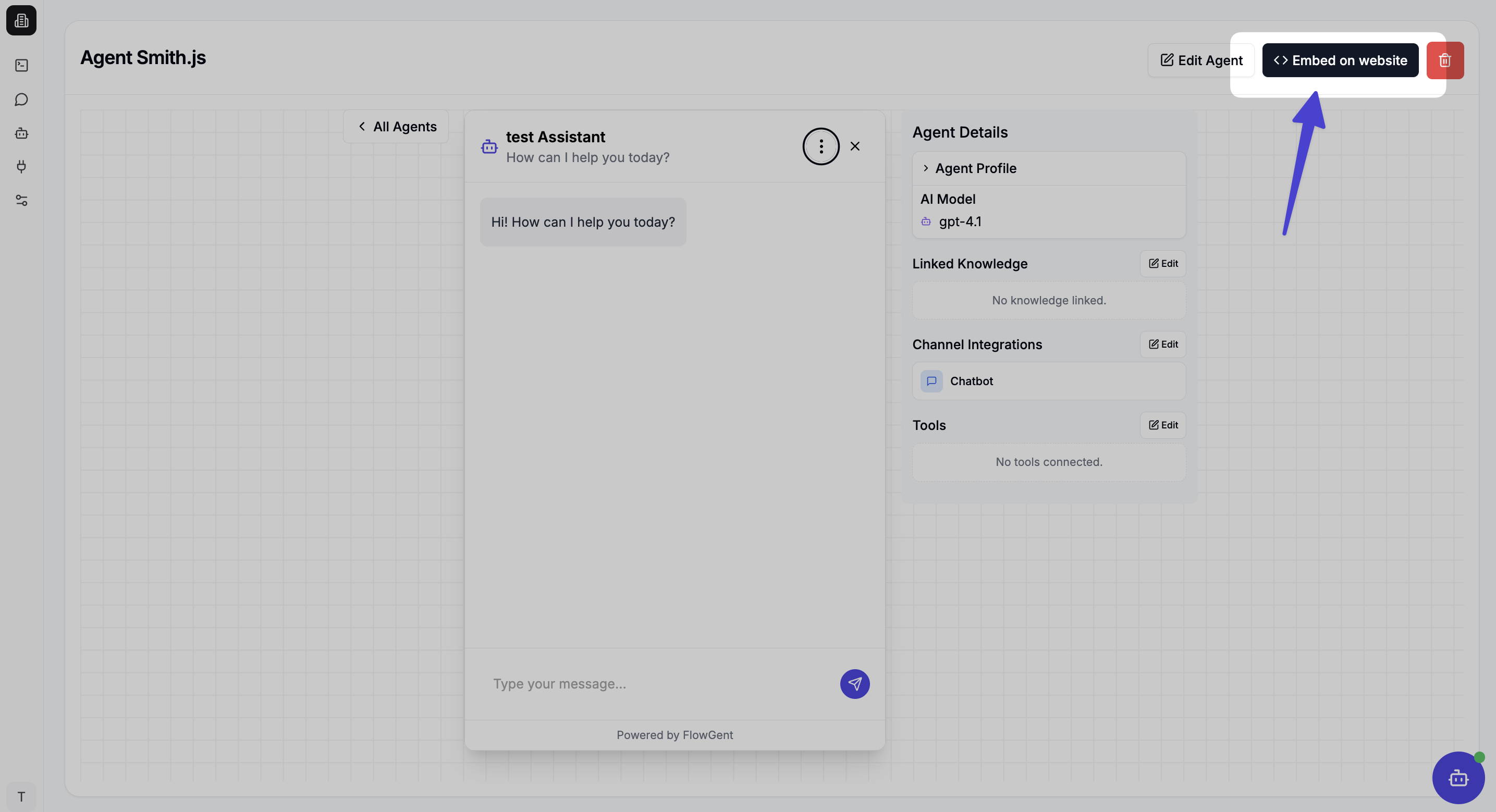This screenshot has width=1496, height=812.
Task: Click the robot icon beside test Assistant
Action: tap(489, 147)
